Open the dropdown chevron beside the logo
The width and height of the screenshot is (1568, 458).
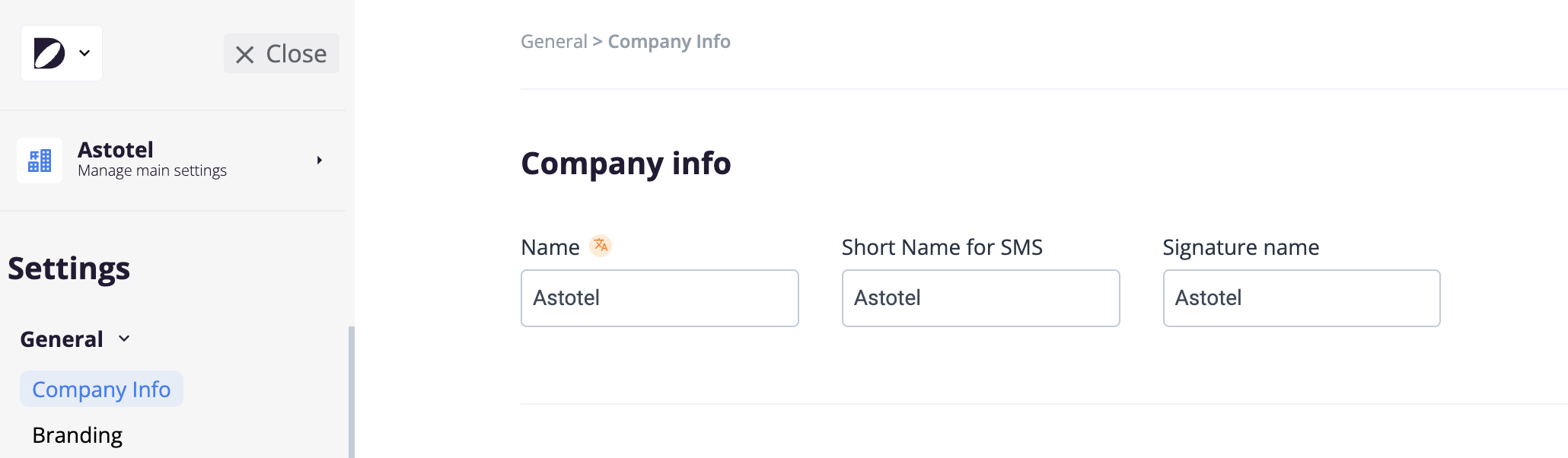[x=84, y=53]
